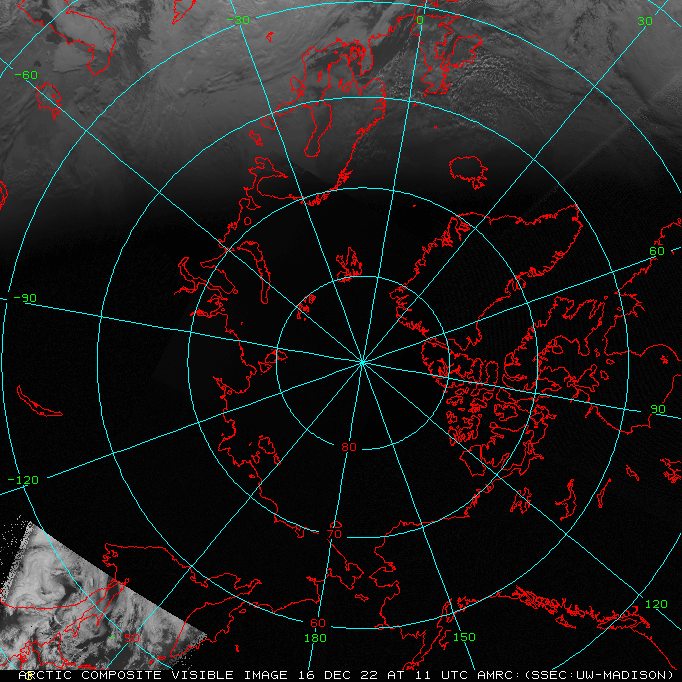Click the 'ARCTIC COMPOSITE VISIBLE IMAGE' caption text

153,675
